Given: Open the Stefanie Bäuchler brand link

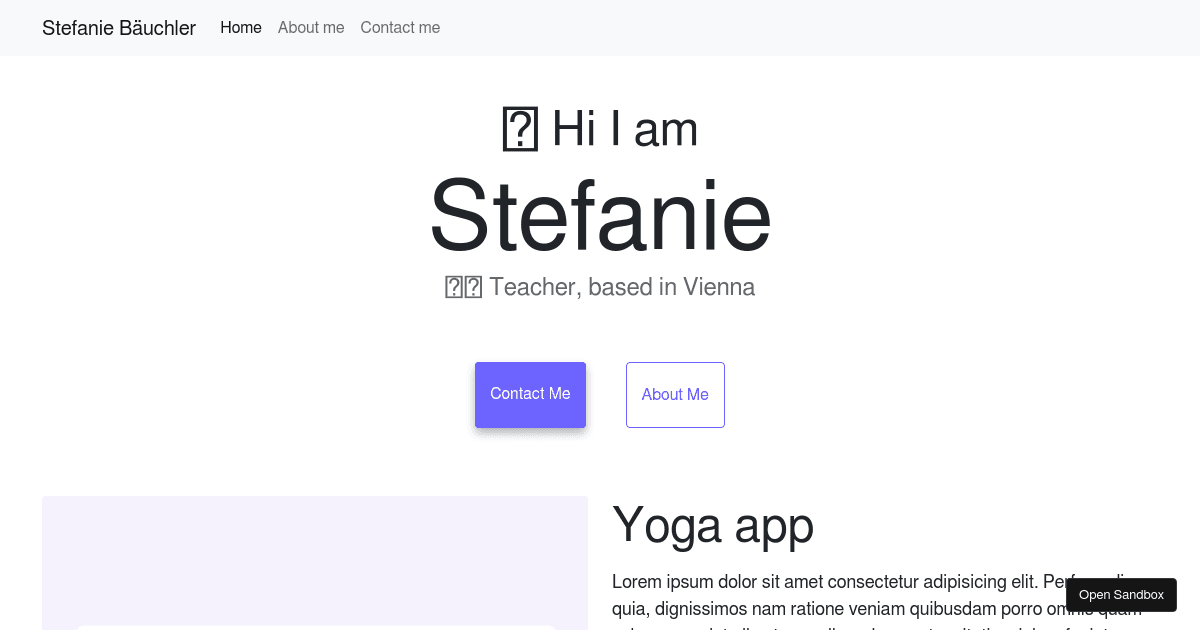Looking at the screenshot, I should [x=119, y=28].
